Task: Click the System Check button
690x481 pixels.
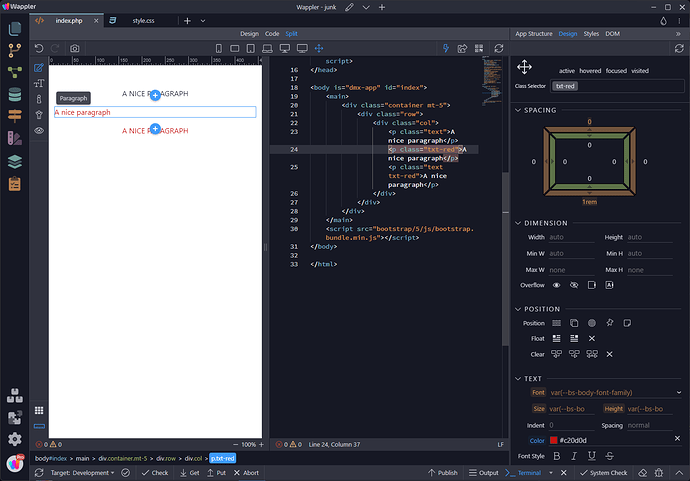Action: tap(603, 473)
